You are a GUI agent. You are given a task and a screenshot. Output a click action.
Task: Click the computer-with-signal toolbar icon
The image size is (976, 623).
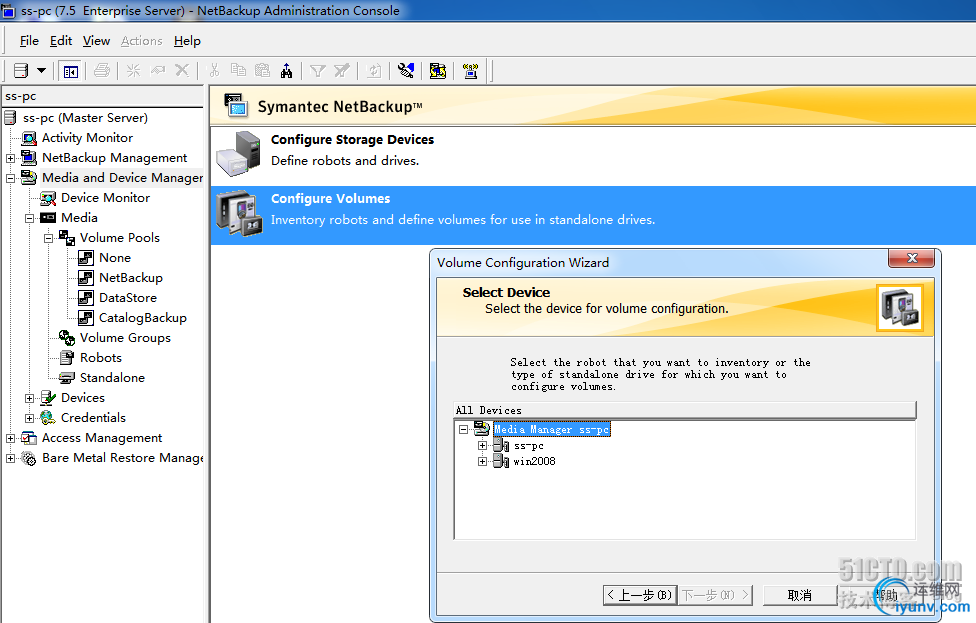tap(471, 71)
